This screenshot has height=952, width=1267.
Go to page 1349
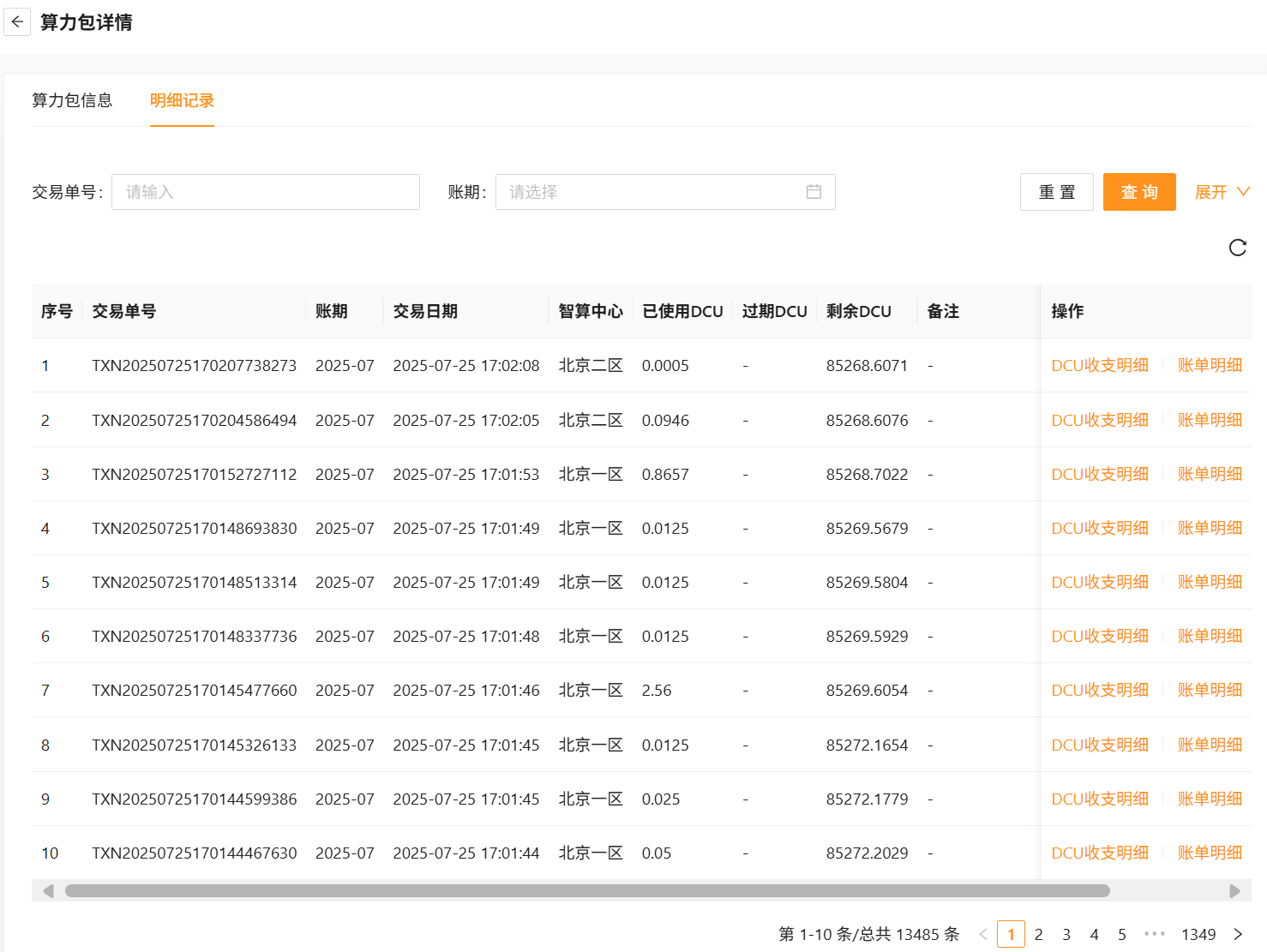pos(1198,934)
